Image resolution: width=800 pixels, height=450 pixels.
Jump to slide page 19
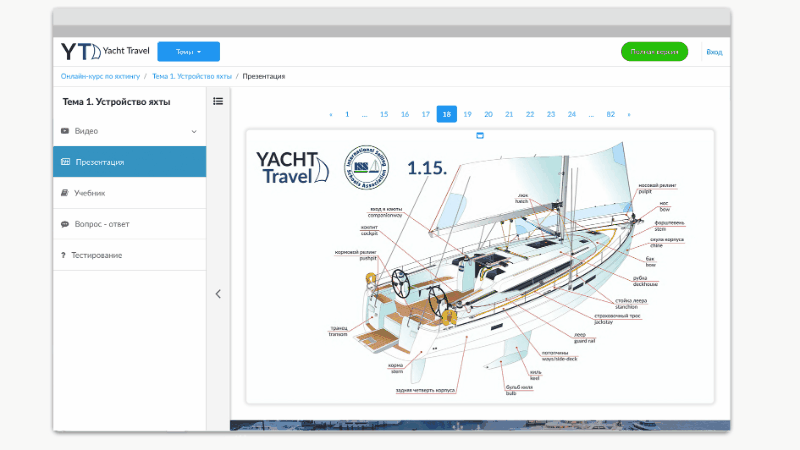[467, 114]
